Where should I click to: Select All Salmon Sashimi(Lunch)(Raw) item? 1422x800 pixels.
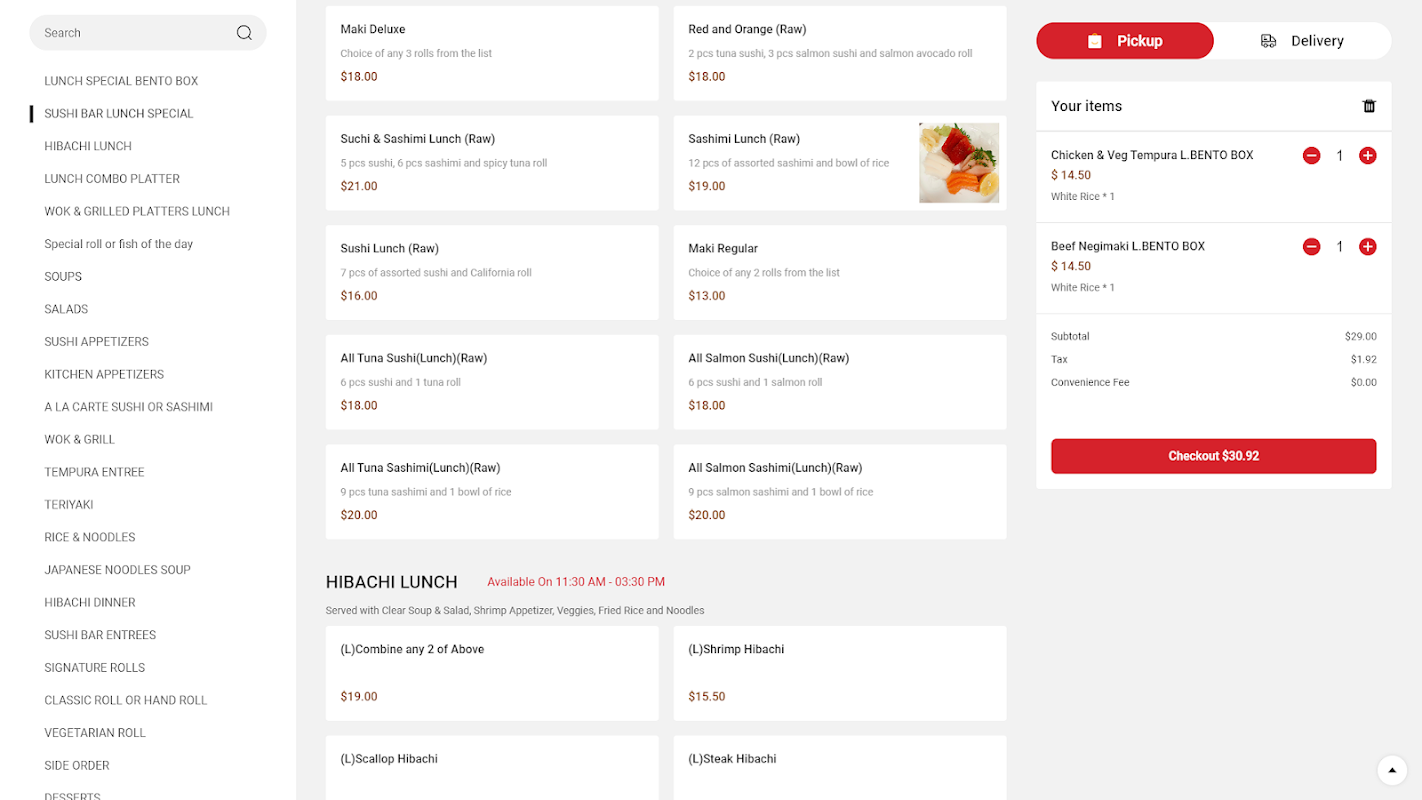click(x=839, y=491)
